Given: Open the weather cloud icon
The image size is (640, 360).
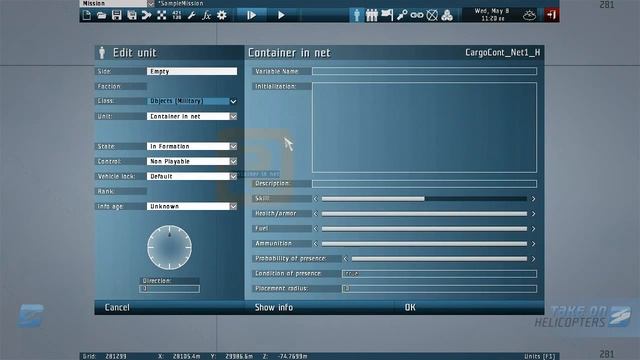Looking at the screenshot, I should [x=529, y=16].
